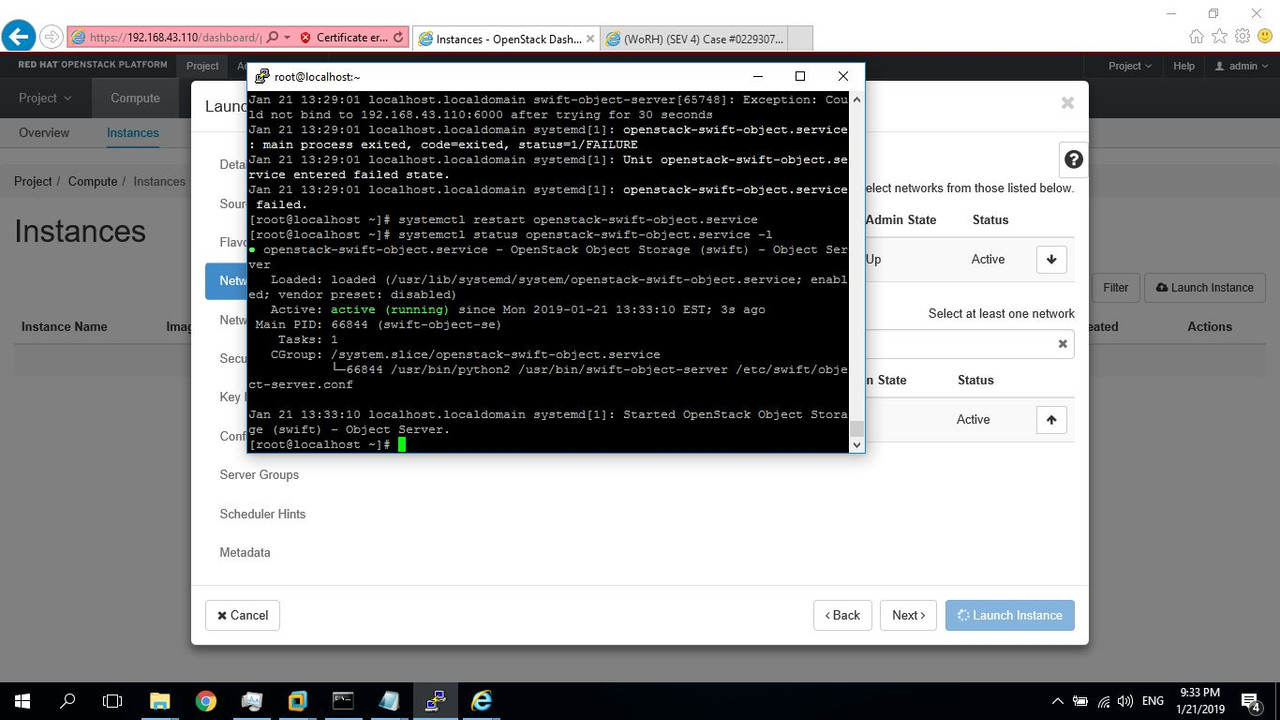Open browser Tools gear icon
The width and height of the screenshot is (1280, 720).
[x=1242, y=37]
